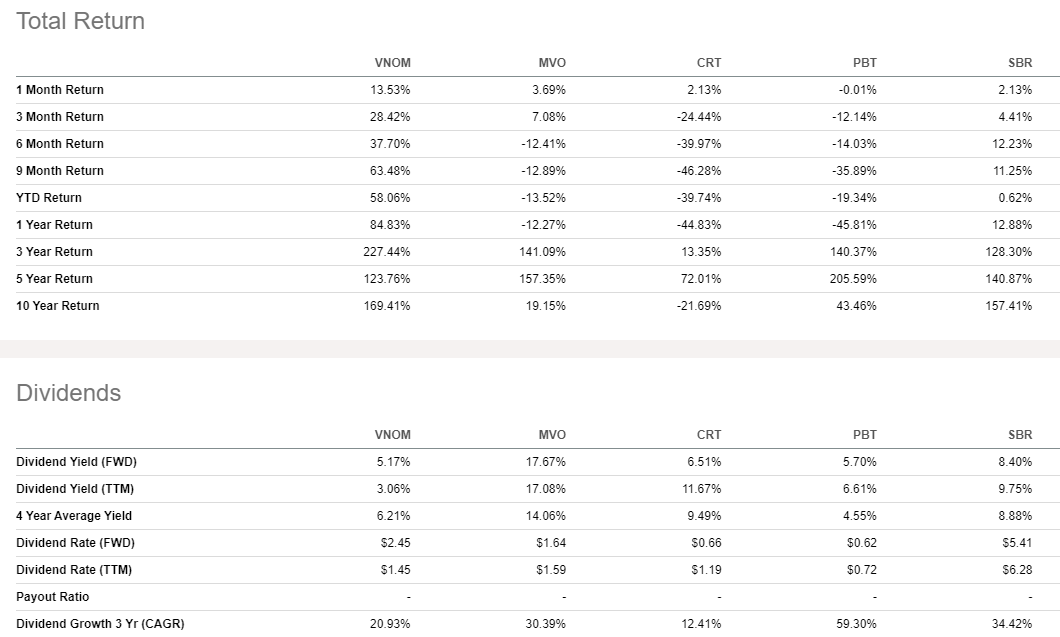The width and height of the screenshot is (1060, 637).
Task: Select Dividend Growth 3 Yr (CAGR) label
Action: (x=100, y=624)
